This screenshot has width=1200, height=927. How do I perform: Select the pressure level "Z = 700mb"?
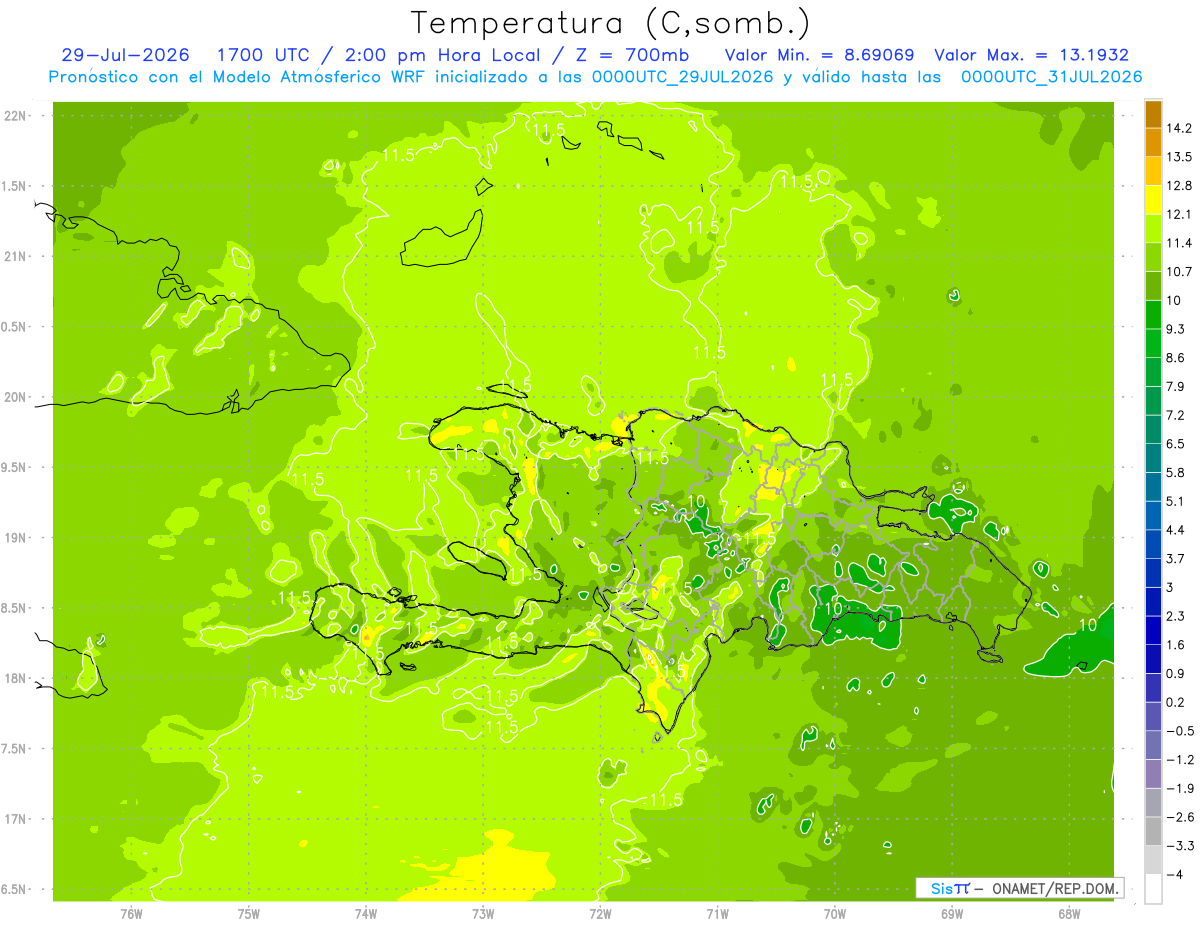tap(631, 55)
